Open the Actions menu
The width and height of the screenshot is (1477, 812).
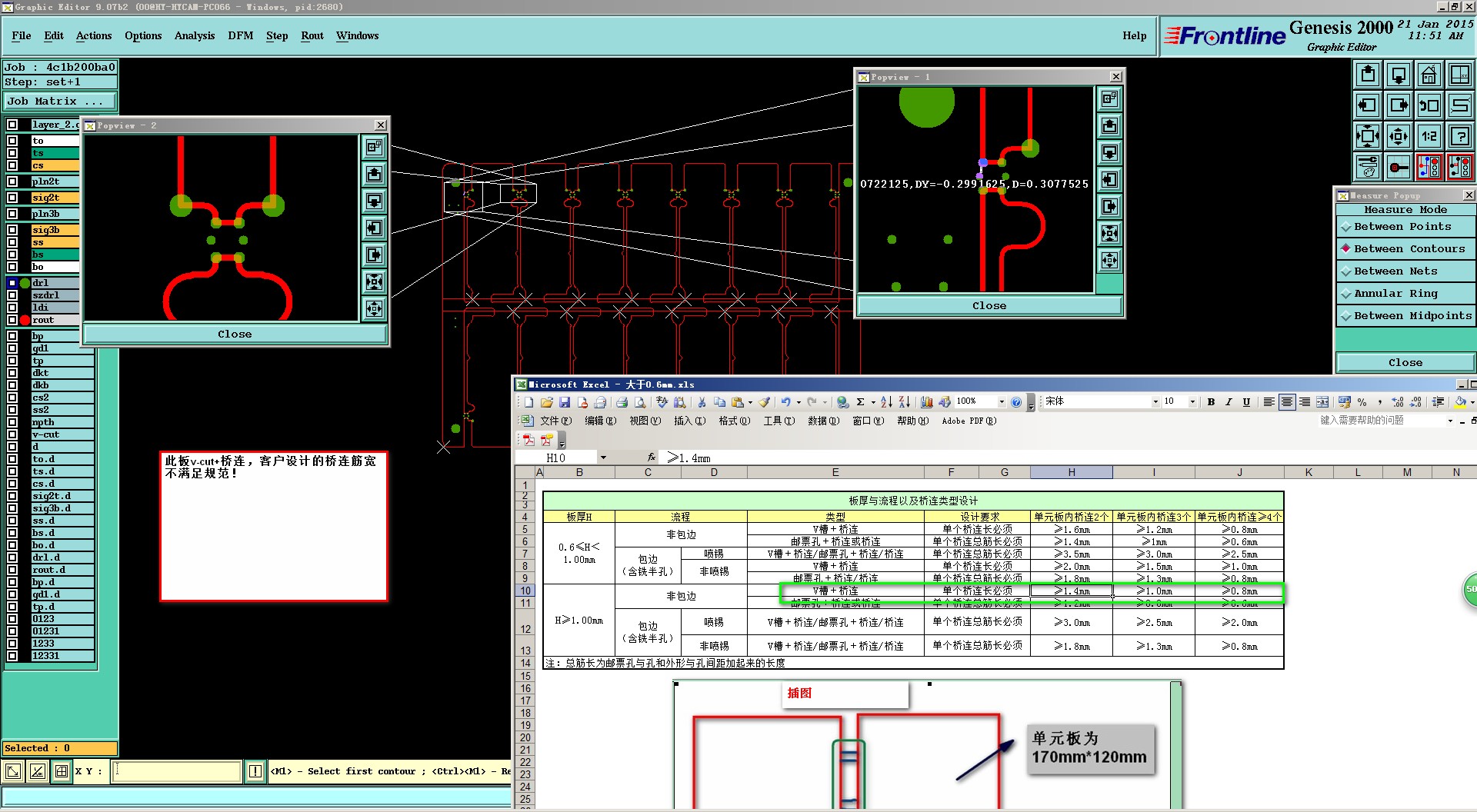pyautogui.click(x=94, y=35)
